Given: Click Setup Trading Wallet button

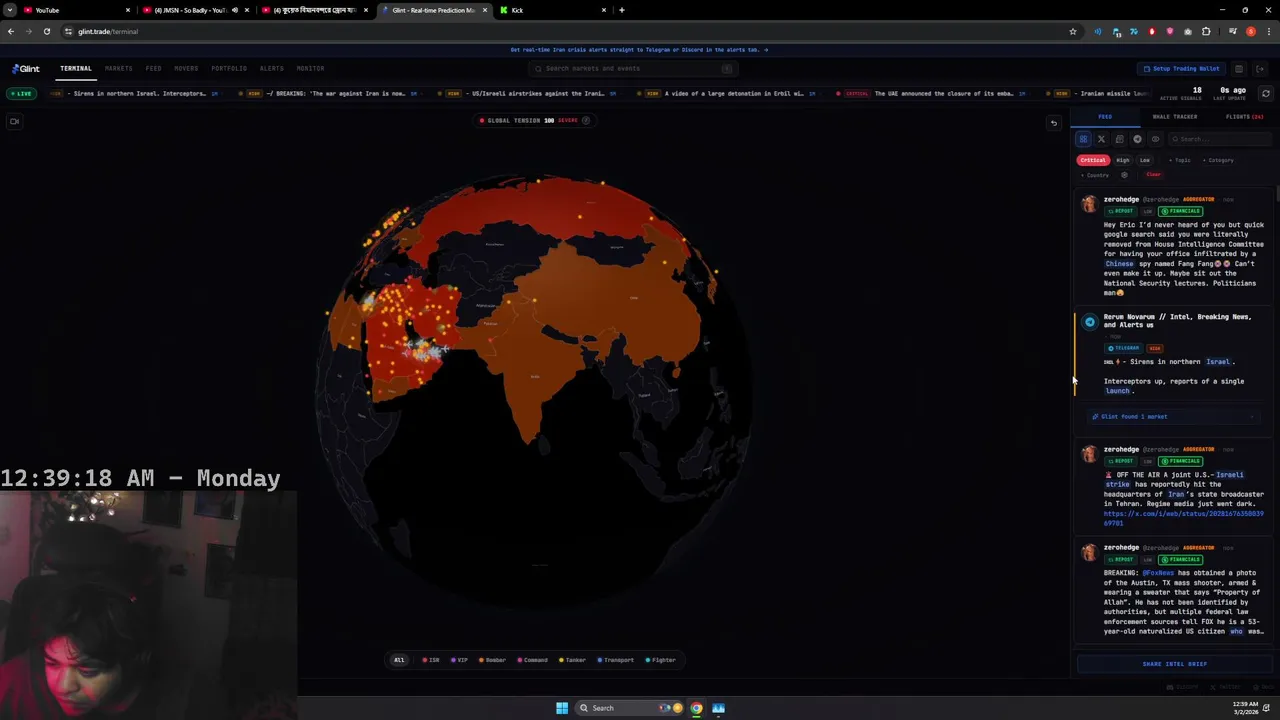Looking at the screenshot, I should coord(1181,69).
